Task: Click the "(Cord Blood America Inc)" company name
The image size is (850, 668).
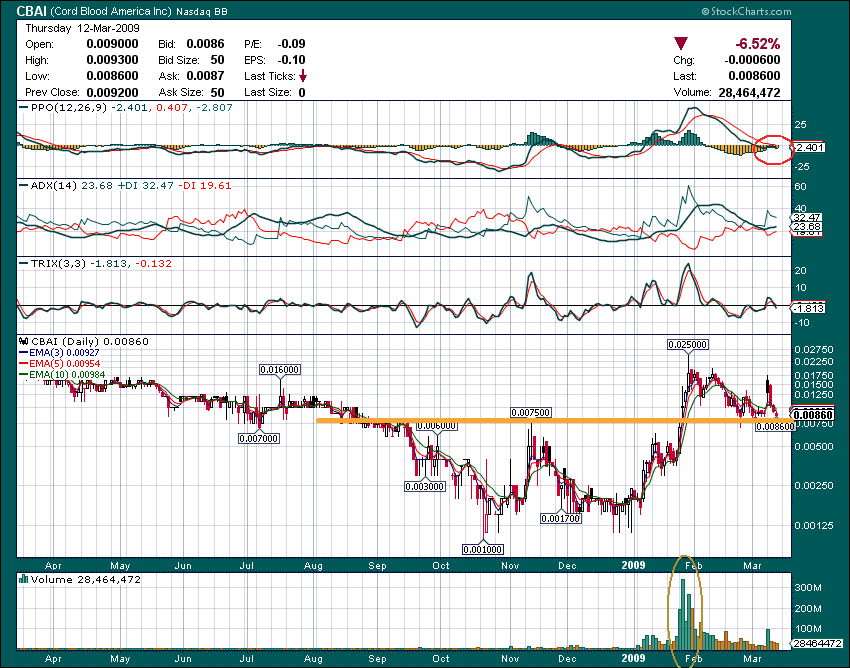Action: (111, 11)
